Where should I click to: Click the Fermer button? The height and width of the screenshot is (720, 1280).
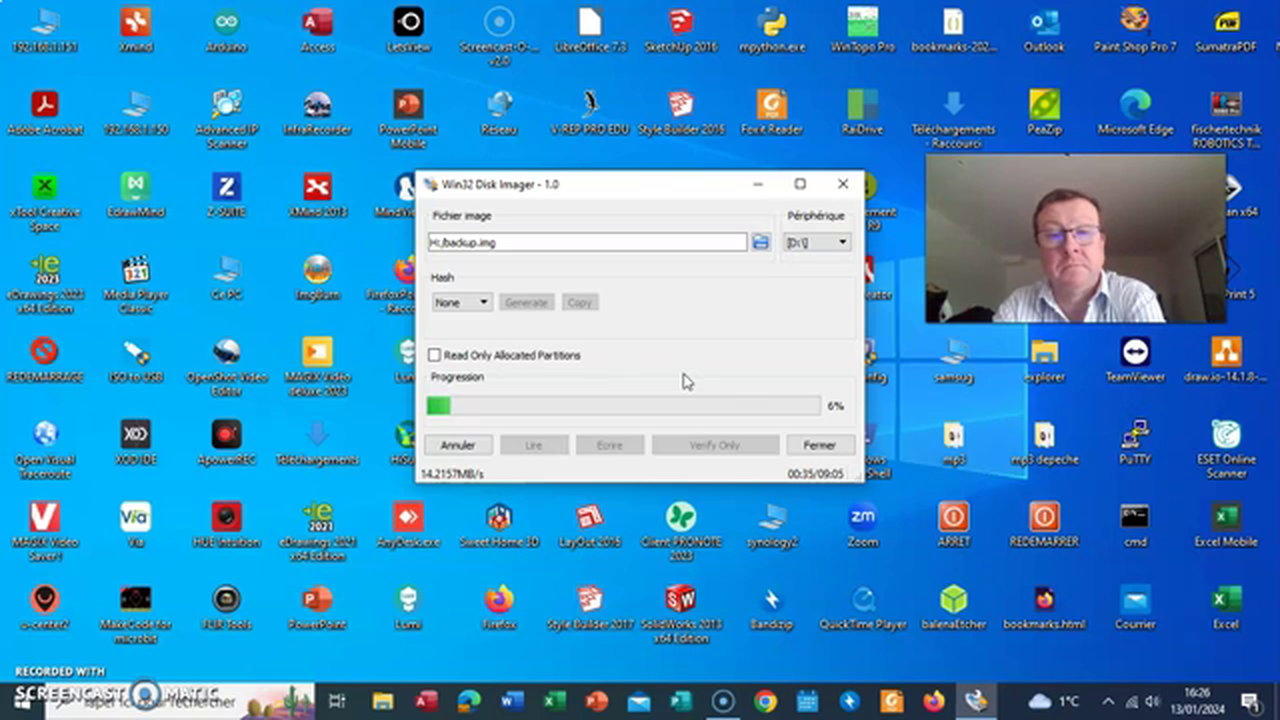click(x=819, y=445)
